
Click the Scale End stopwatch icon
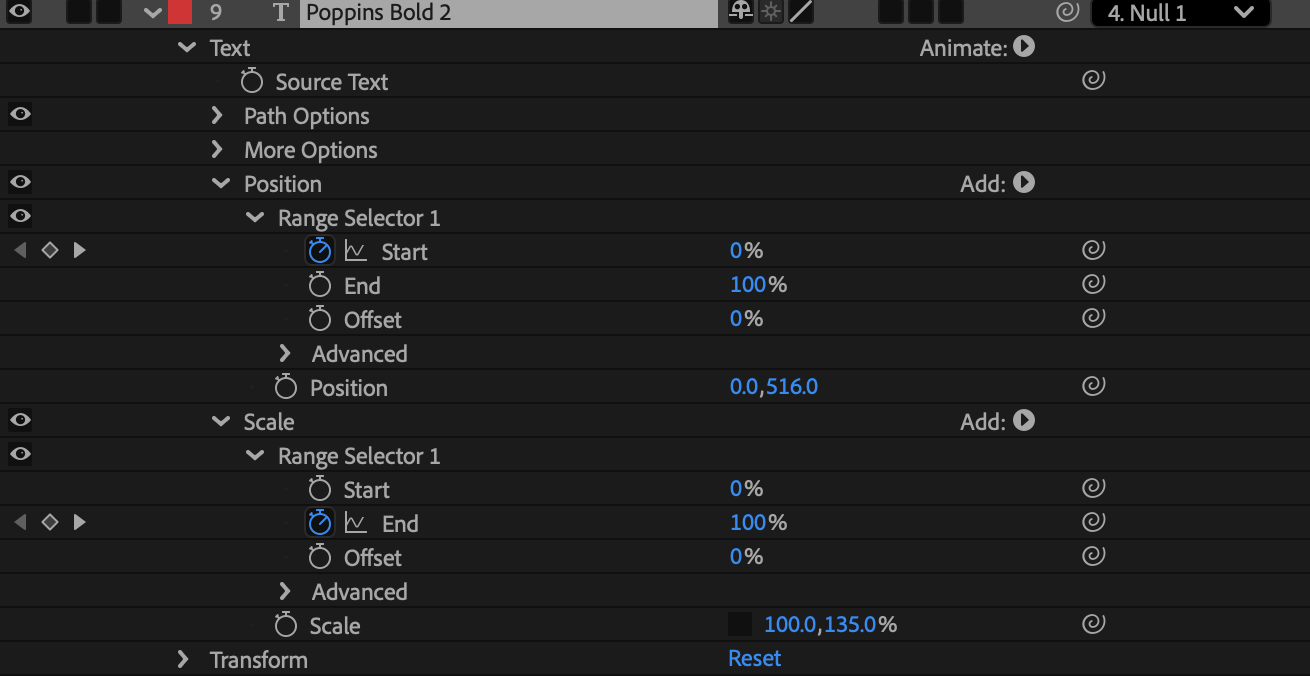[320, 523]
